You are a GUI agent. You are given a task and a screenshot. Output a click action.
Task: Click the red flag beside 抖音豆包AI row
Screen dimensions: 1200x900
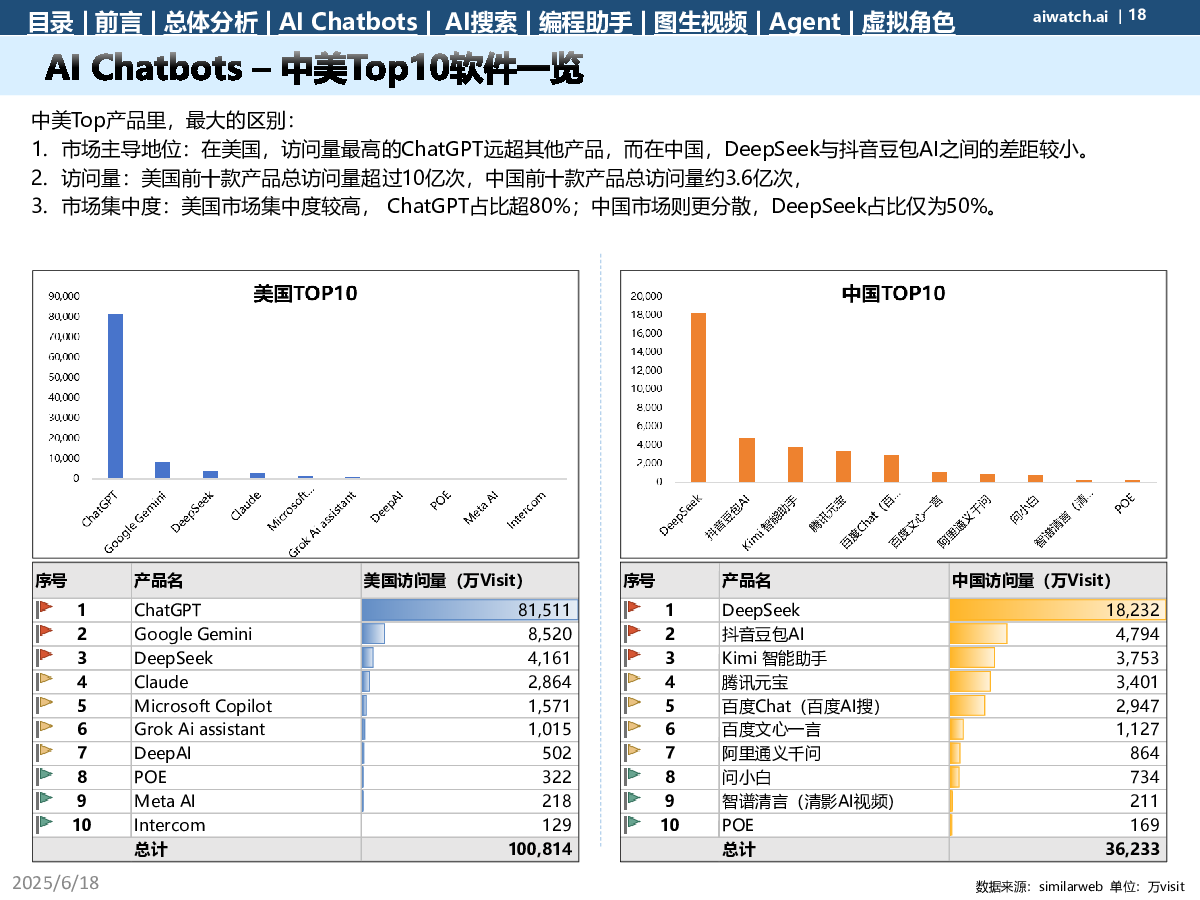(x=632, y=633)
